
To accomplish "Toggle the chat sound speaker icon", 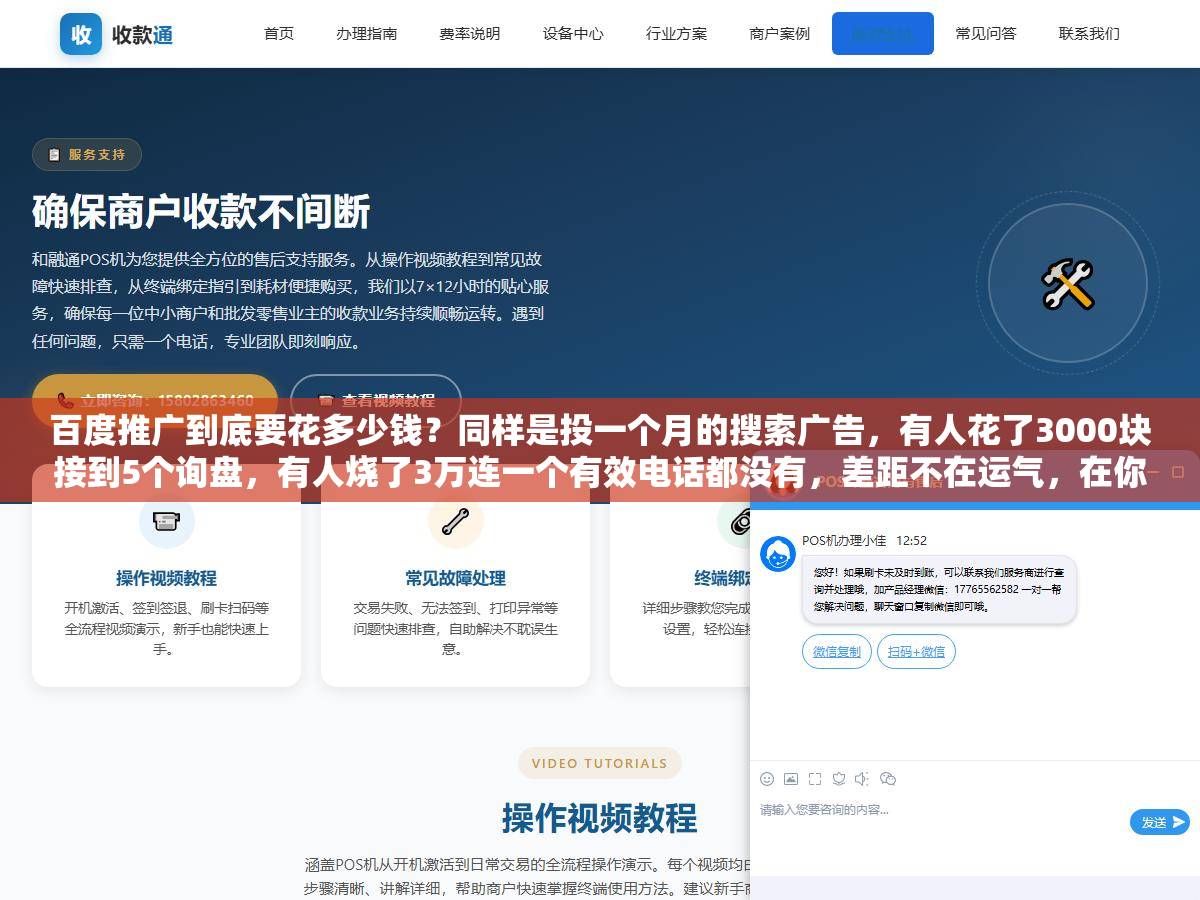I will (x=862, y=779).
